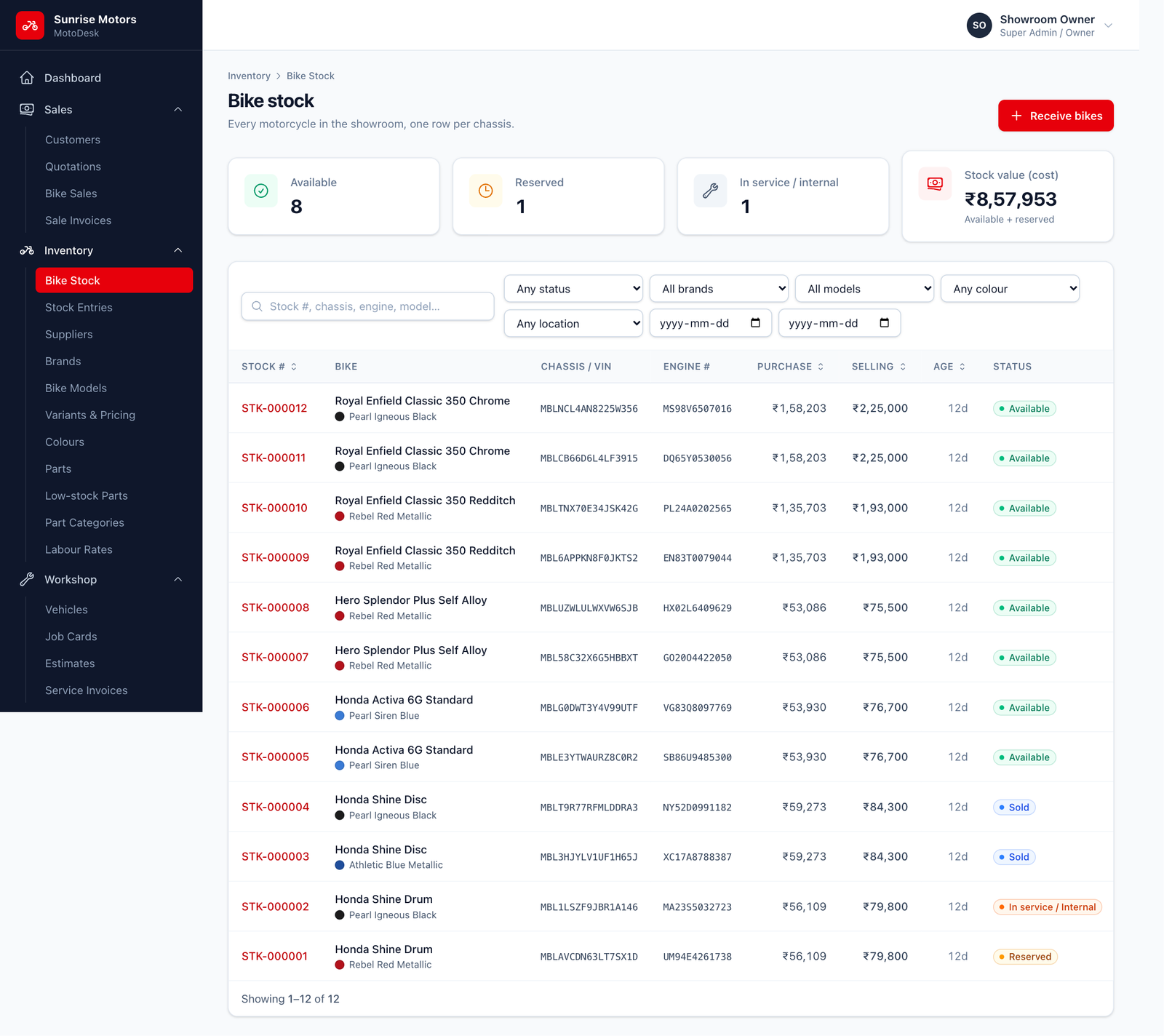Click the In service wrench card icon

coord(711,191)
